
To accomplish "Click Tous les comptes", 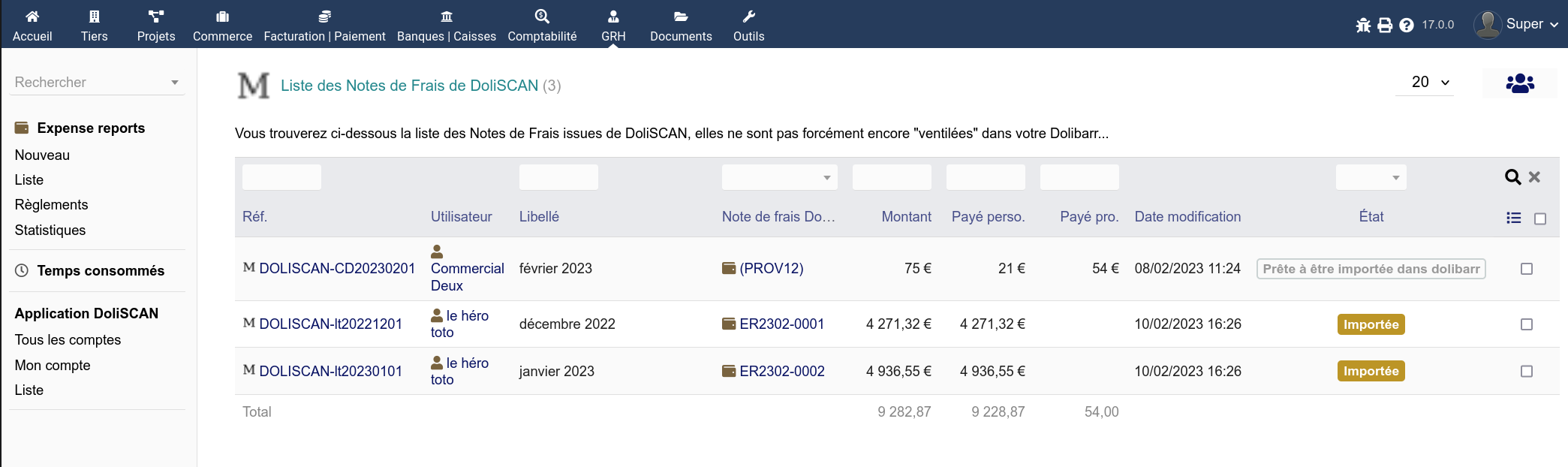I will 68,339.
